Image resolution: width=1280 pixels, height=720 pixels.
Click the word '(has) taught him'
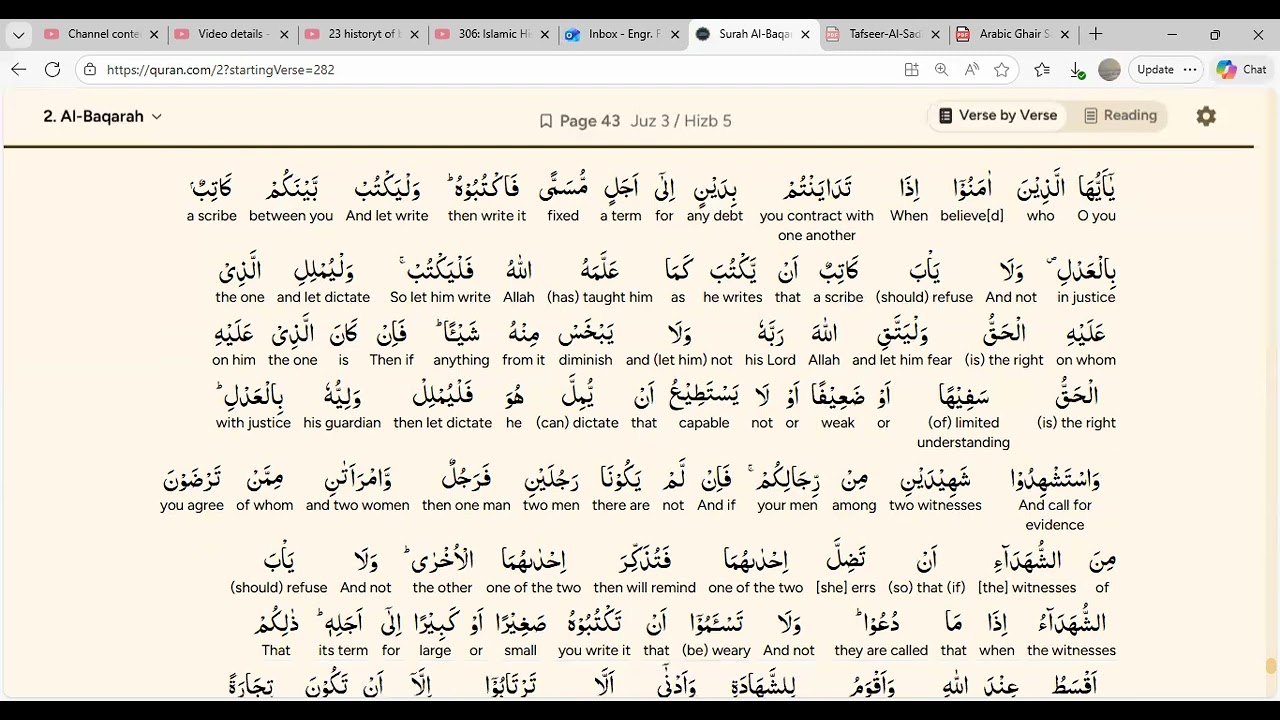(599, 298)
